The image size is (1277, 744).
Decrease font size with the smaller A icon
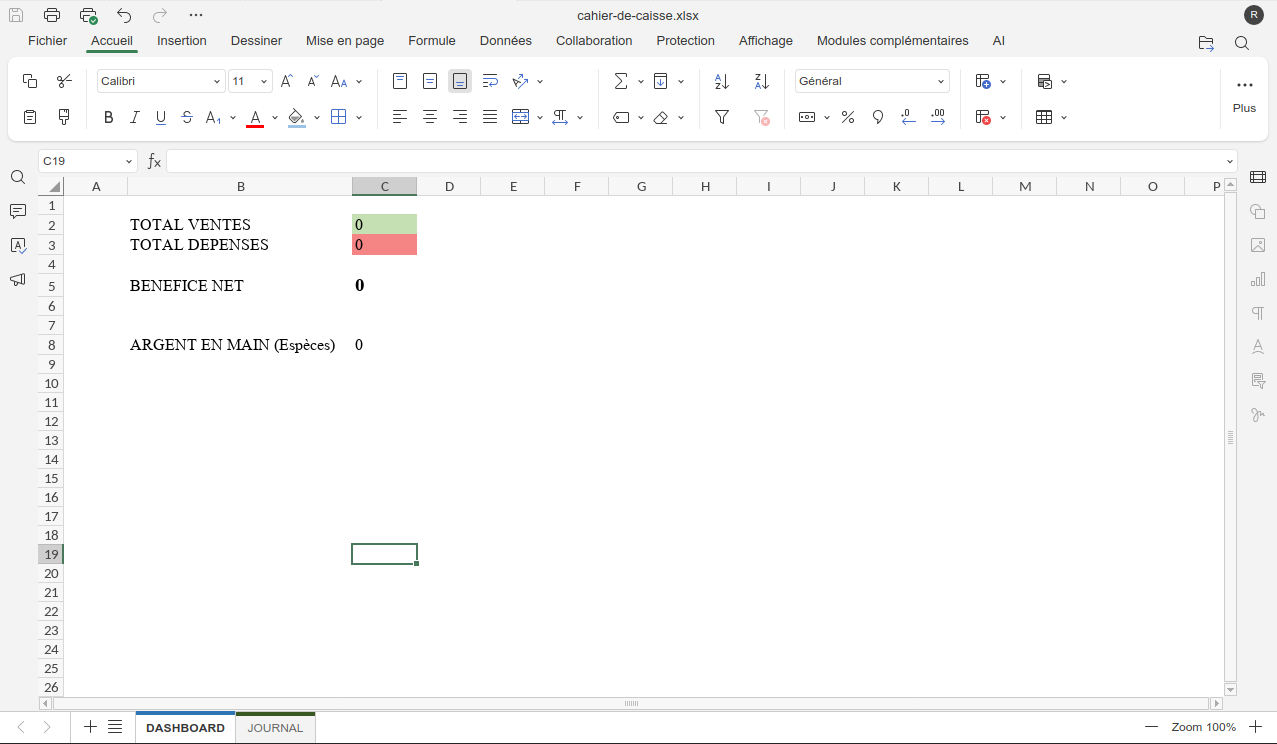pyautogui.click(x=313, y=81)
